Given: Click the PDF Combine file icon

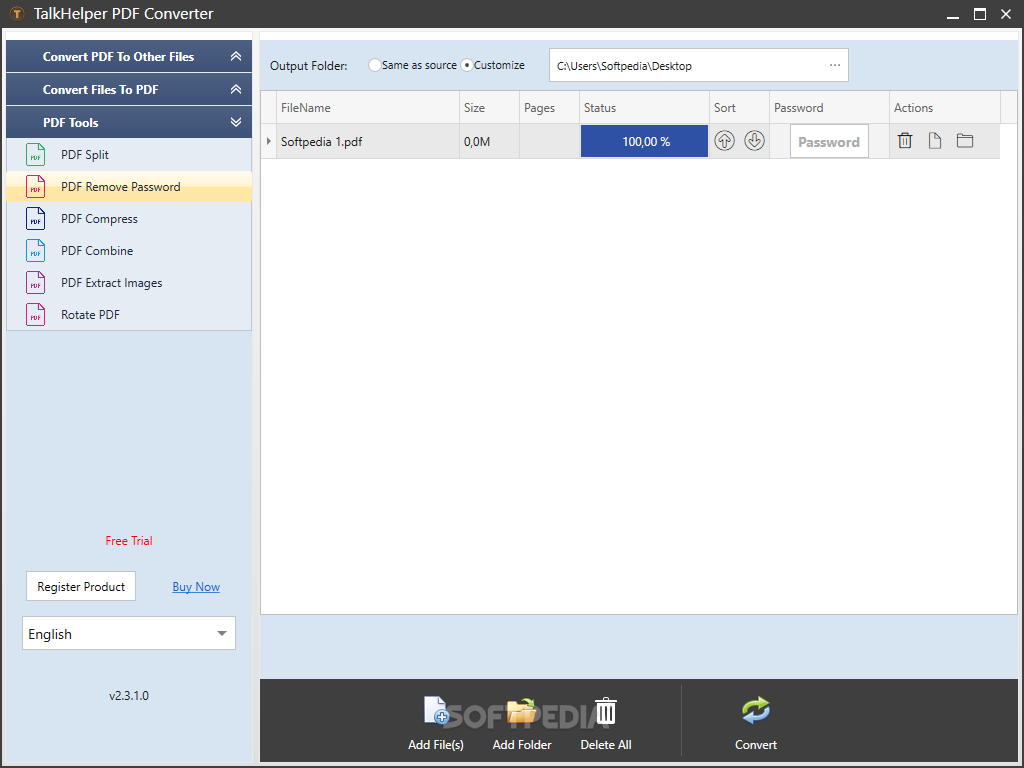Looking at the screenshot, I should (35, 251).
